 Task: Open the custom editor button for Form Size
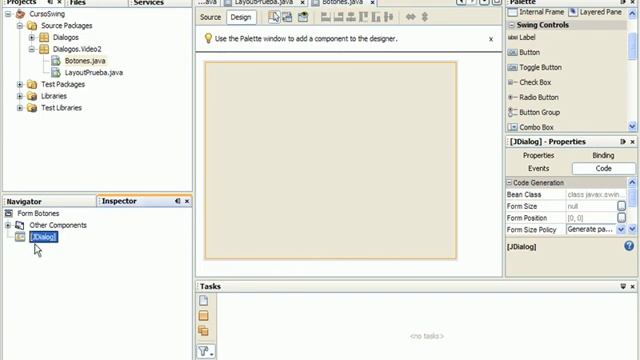click(x=621, y=206)
